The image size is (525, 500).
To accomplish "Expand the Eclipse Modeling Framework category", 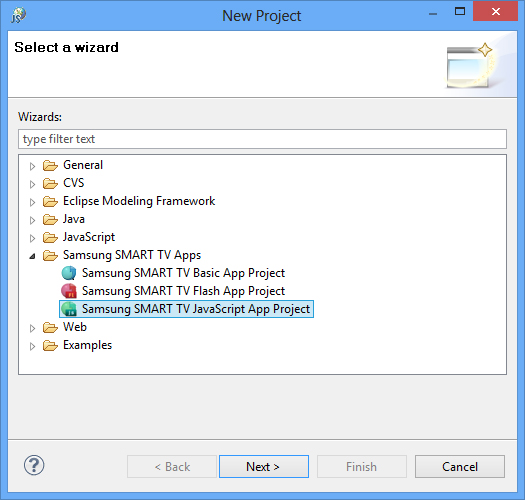I will click(32, 202).
